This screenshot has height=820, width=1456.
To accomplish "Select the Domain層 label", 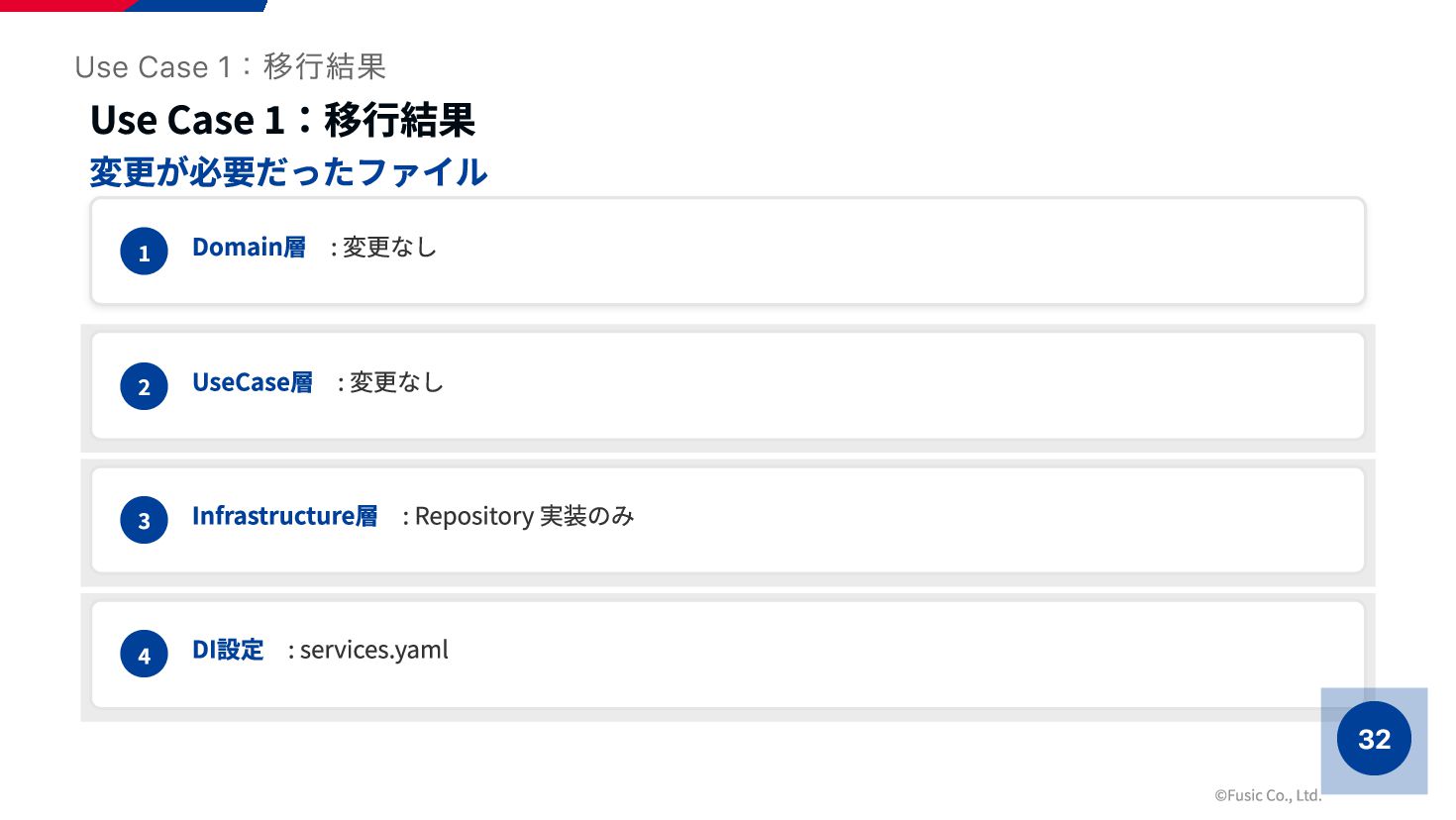I will (x=249, y=248).
